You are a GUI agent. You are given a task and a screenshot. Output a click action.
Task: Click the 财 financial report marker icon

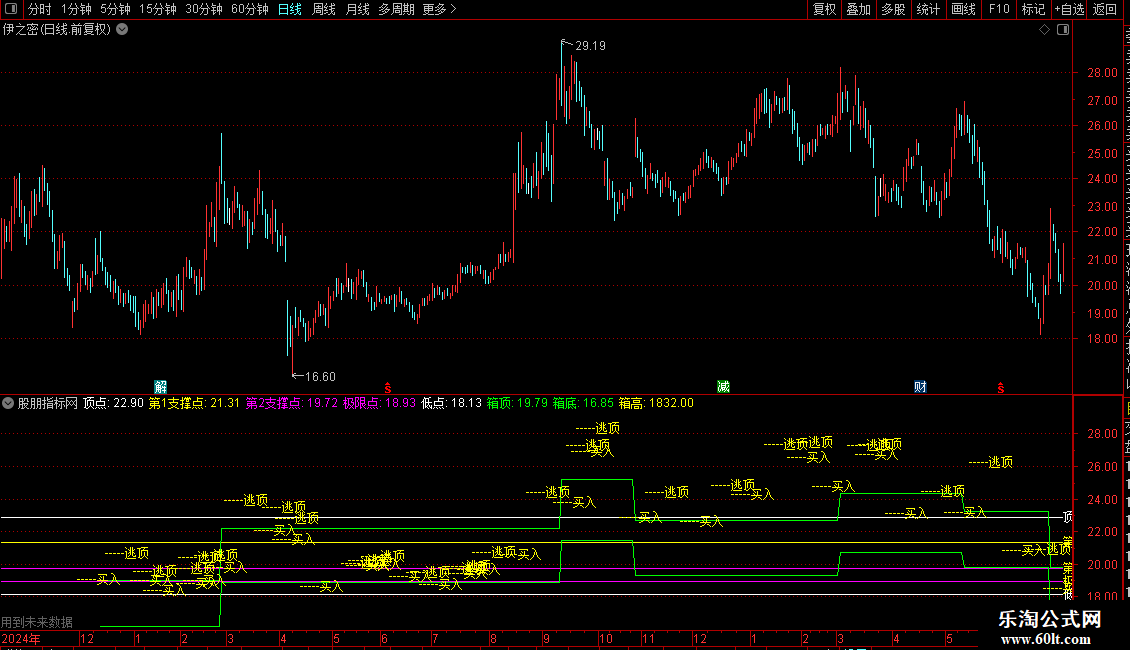coord(920,387)
